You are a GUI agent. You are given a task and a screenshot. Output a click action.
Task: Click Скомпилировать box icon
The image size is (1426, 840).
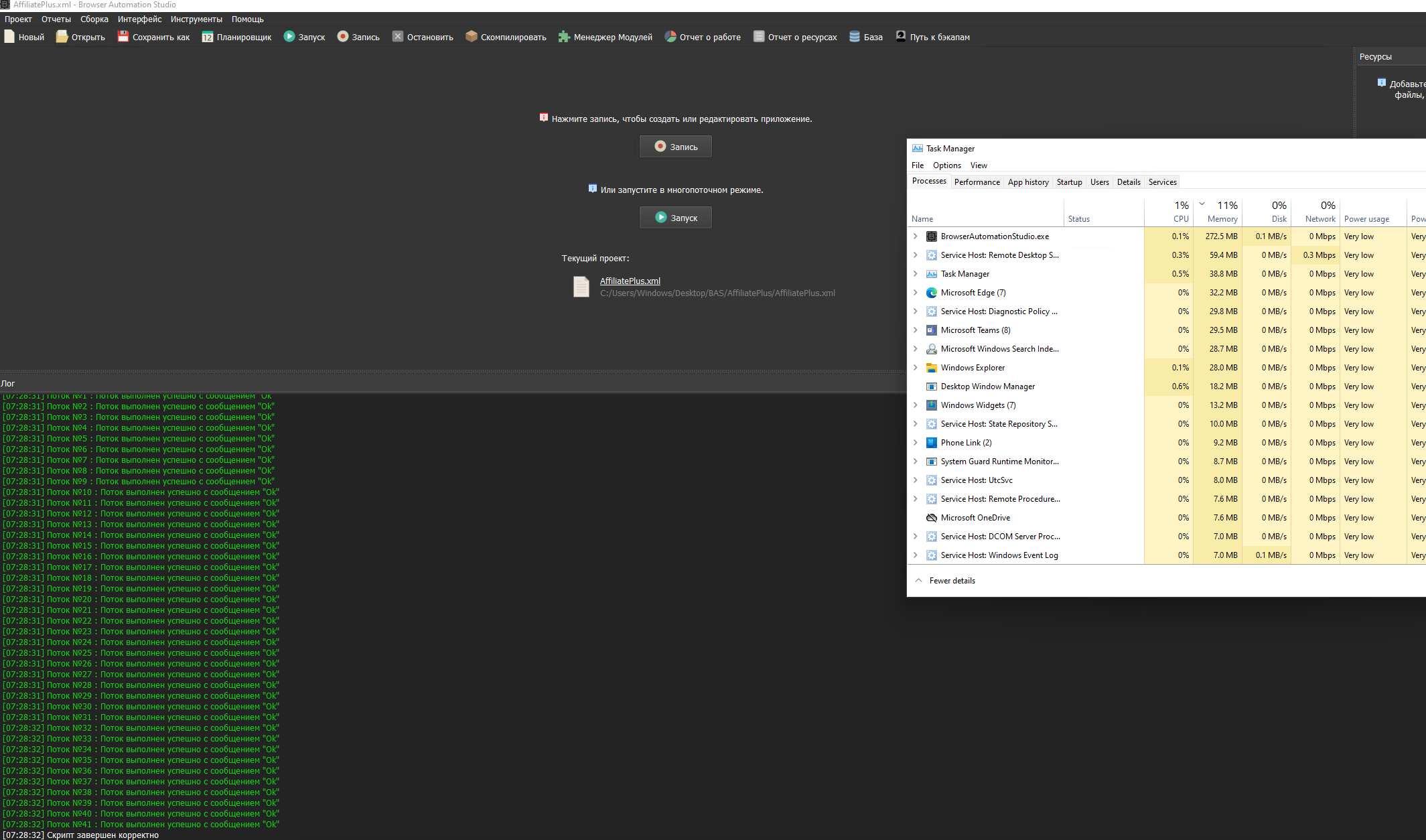click(472, 37)
